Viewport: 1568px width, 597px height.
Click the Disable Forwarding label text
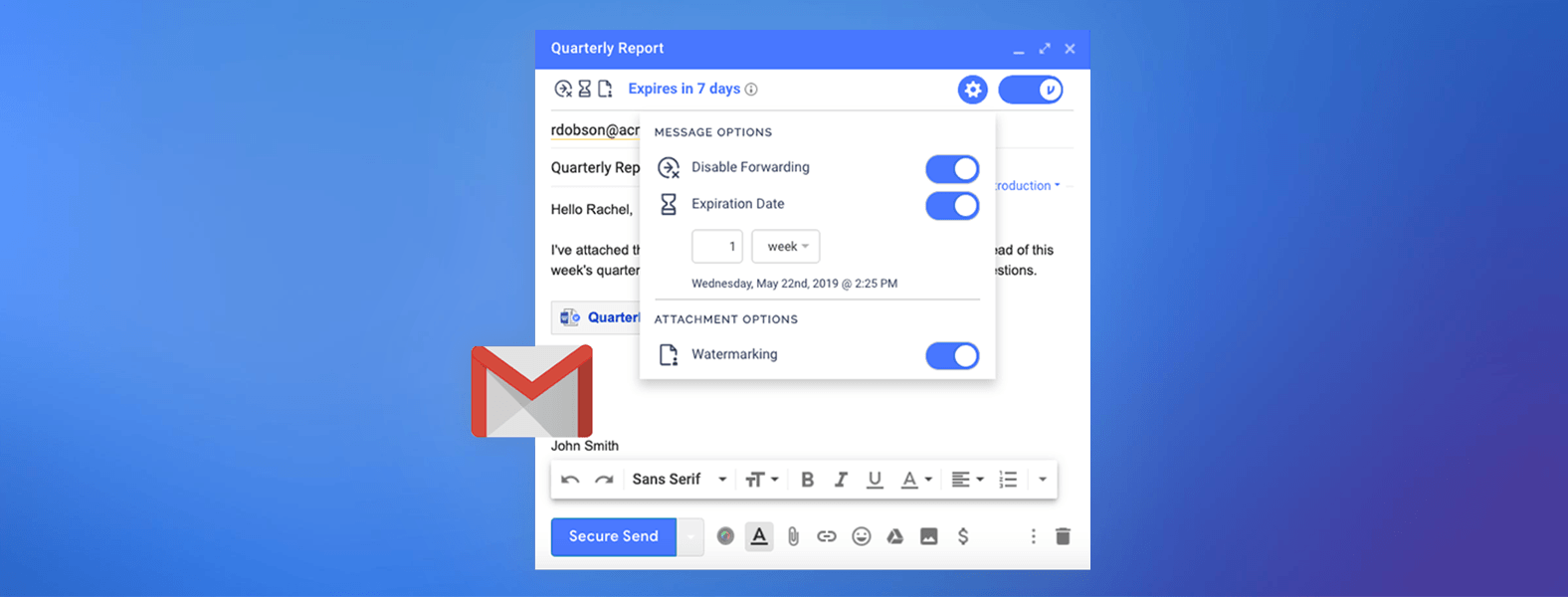pyautogui.click(x=750, y=167)
